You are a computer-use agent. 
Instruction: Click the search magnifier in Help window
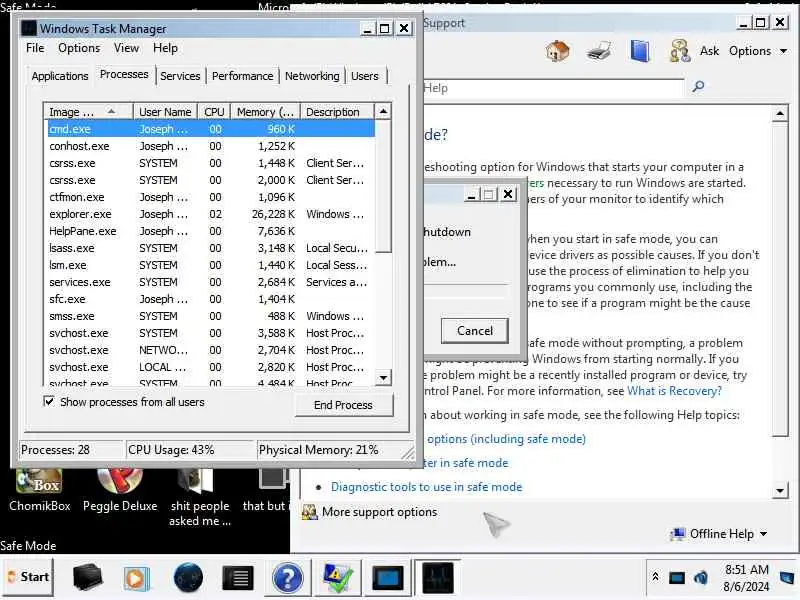(698, 86)
